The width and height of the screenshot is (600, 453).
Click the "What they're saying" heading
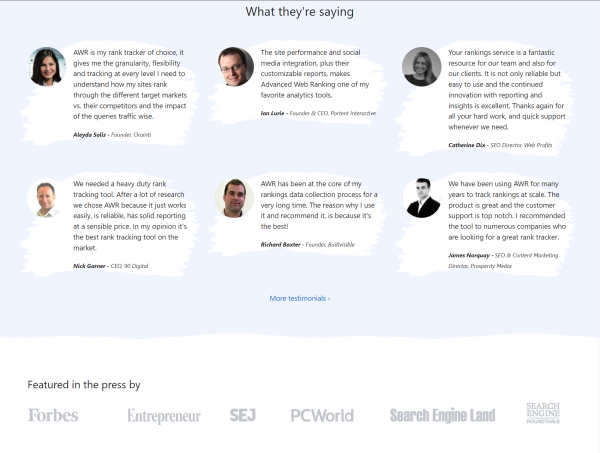tap(299, 12)
